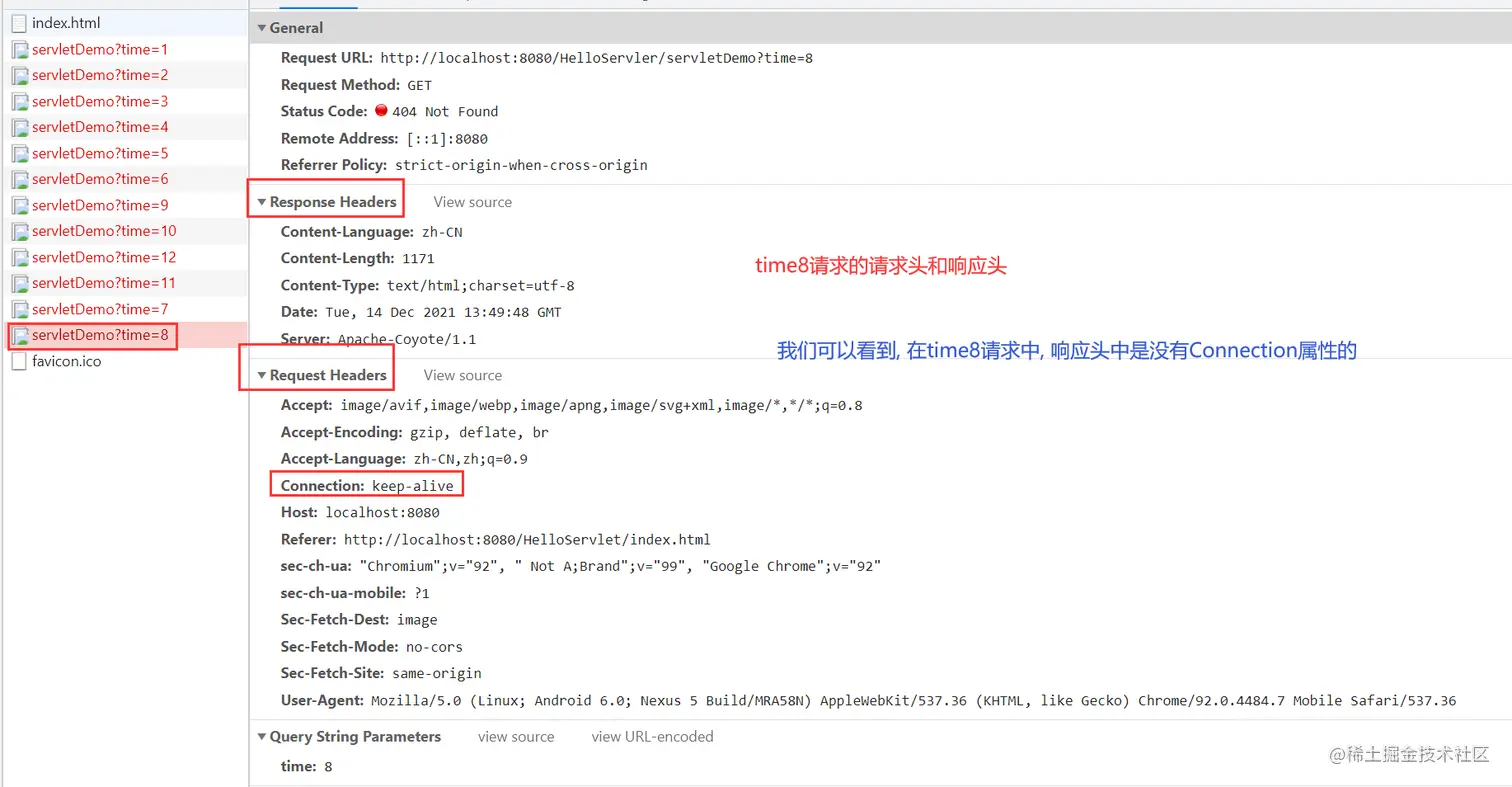Image resolution: width=1512 pixels, height=787 pixels.
Task: Click the red 404 status indicator dot
Action: click(x=381, y=111)
